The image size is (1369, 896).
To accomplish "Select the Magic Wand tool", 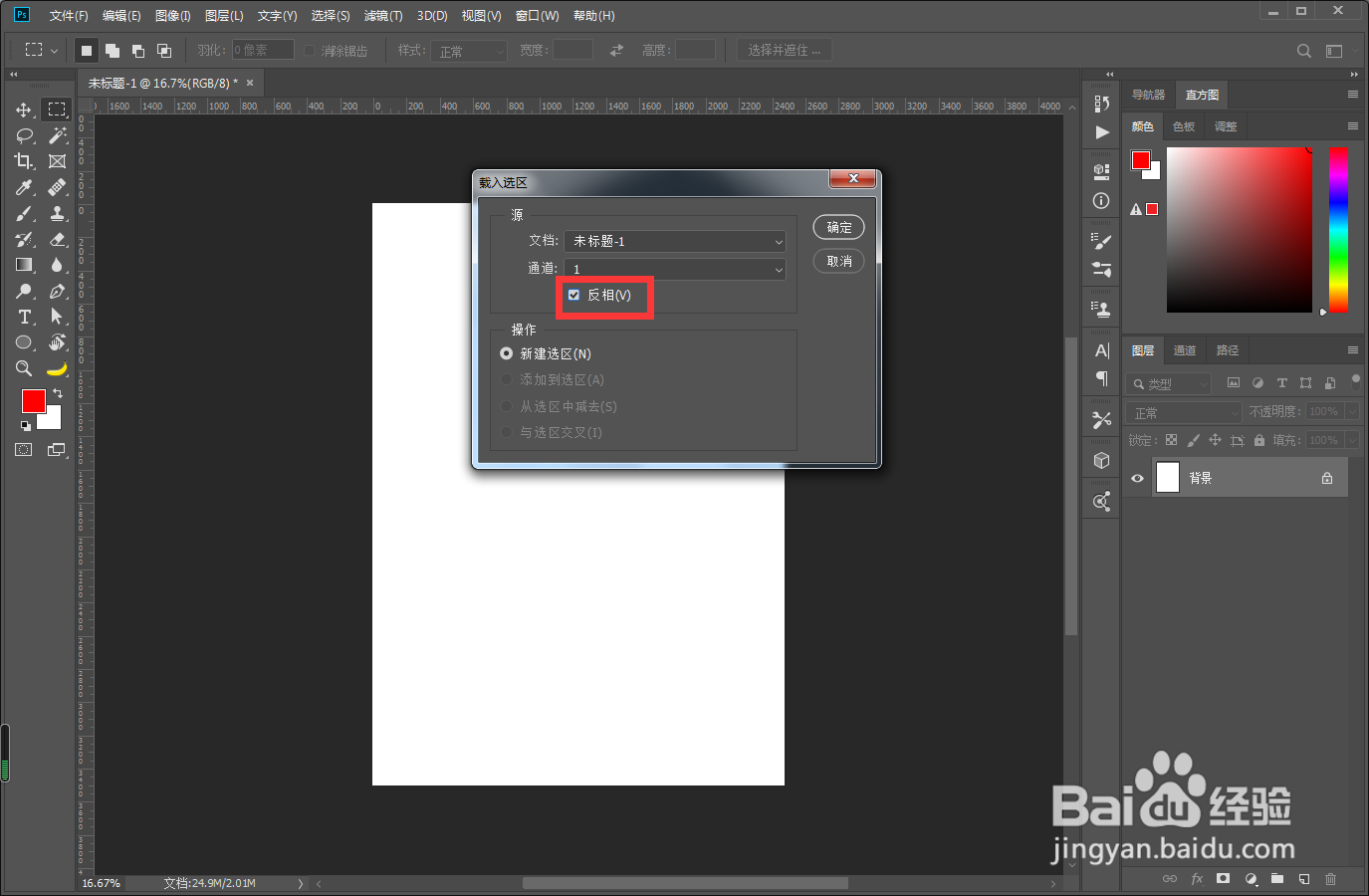I will [x=57, y=135].
